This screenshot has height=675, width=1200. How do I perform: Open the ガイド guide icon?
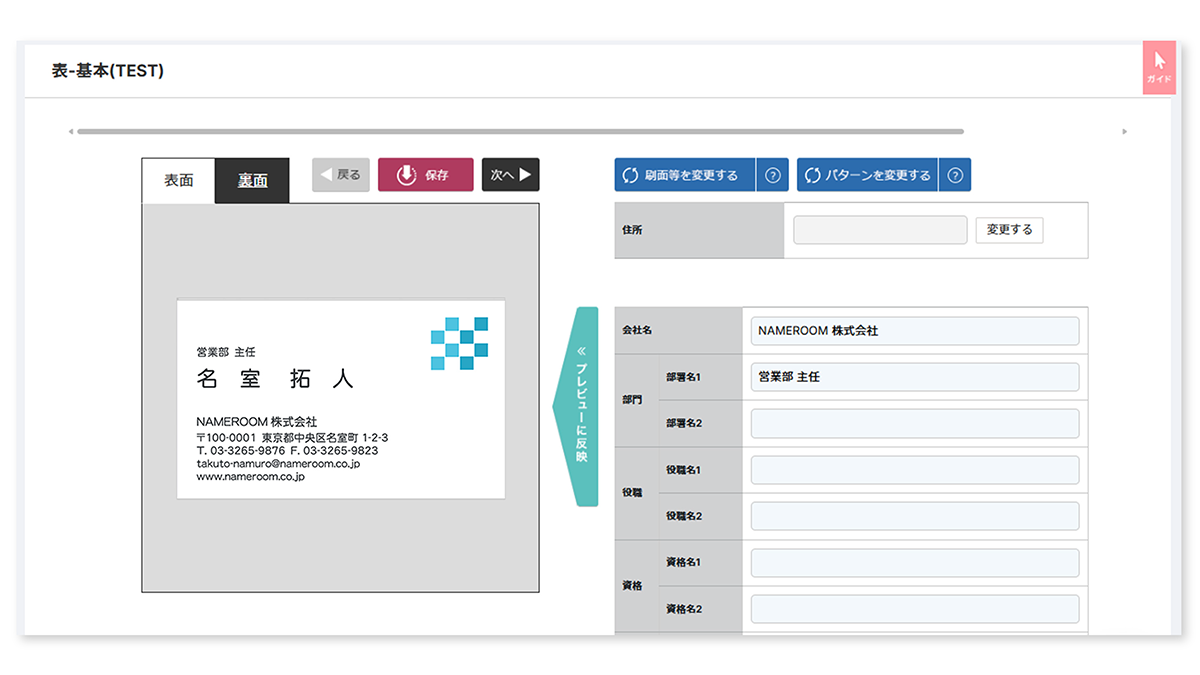click(1158, 68)
